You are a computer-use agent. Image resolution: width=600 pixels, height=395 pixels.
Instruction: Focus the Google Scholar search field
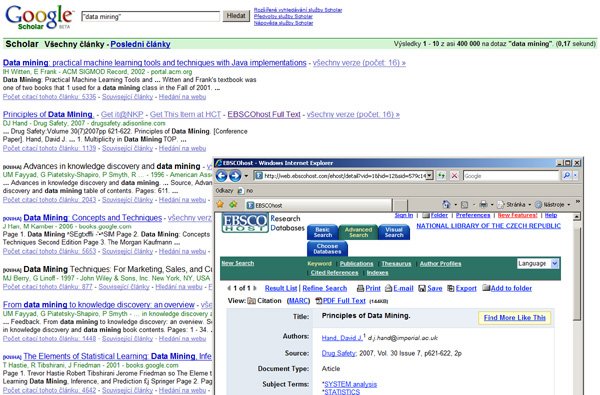(x=150, y=16)
